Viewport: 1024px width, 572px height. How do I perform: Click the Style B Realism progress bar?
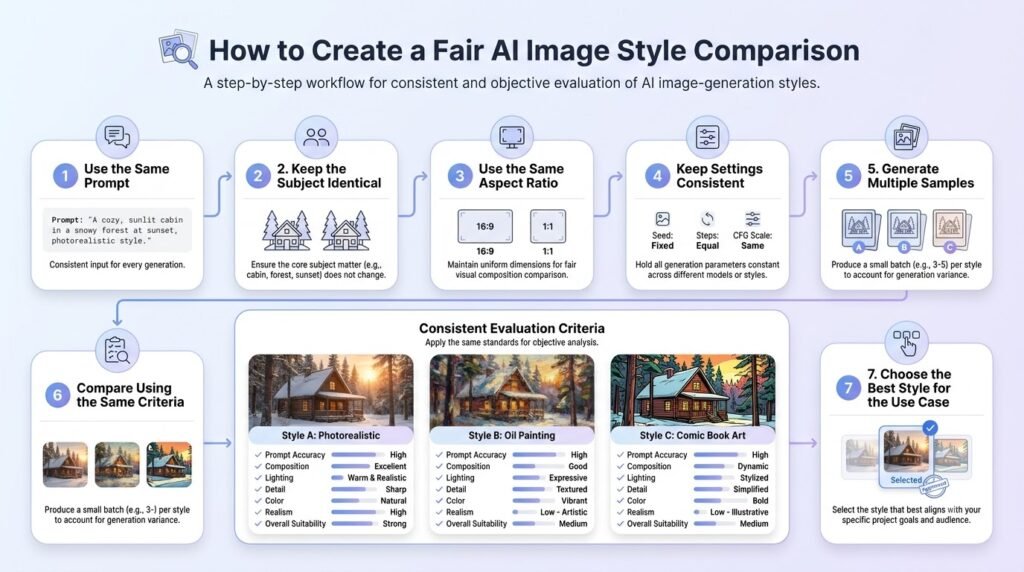point(524,512)
